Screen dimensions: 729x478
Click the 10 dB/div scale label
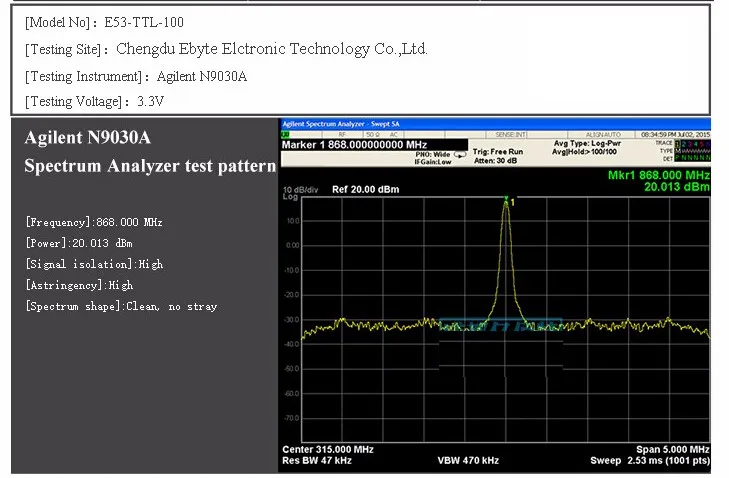[300, 189]
